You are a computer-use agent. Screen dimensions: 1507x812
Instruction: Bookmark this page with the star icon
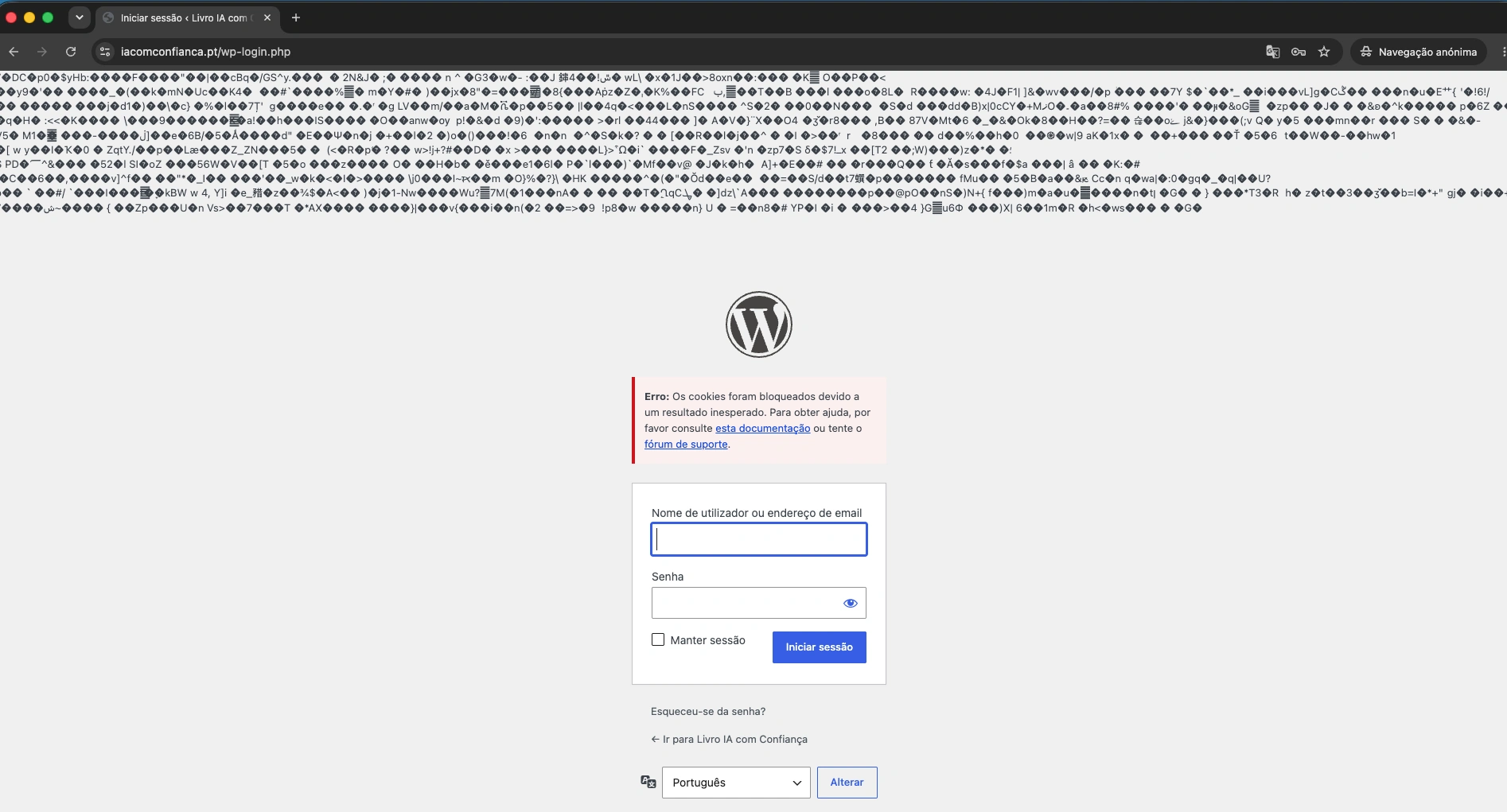click(1324, 52)
